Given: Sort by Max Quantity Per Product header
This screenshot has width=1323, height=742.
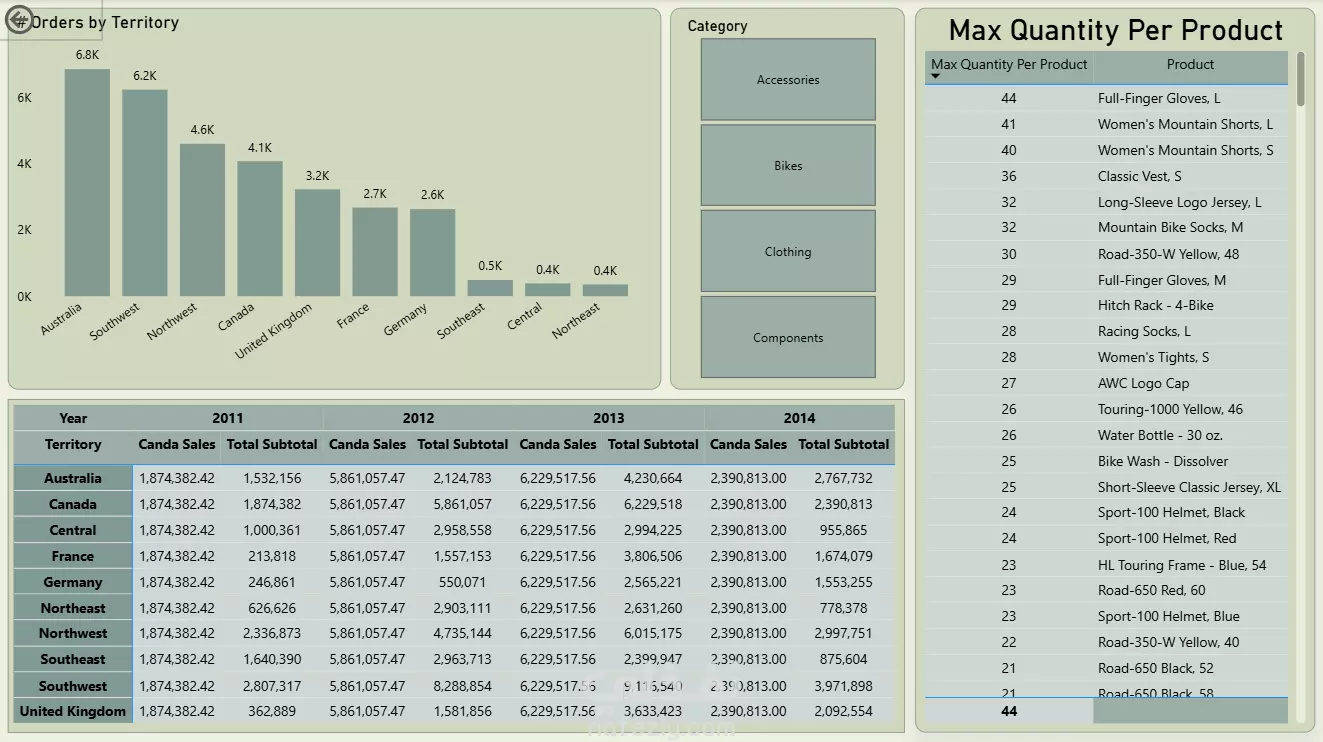Looking at the screenshot, I should [1009, 64].
